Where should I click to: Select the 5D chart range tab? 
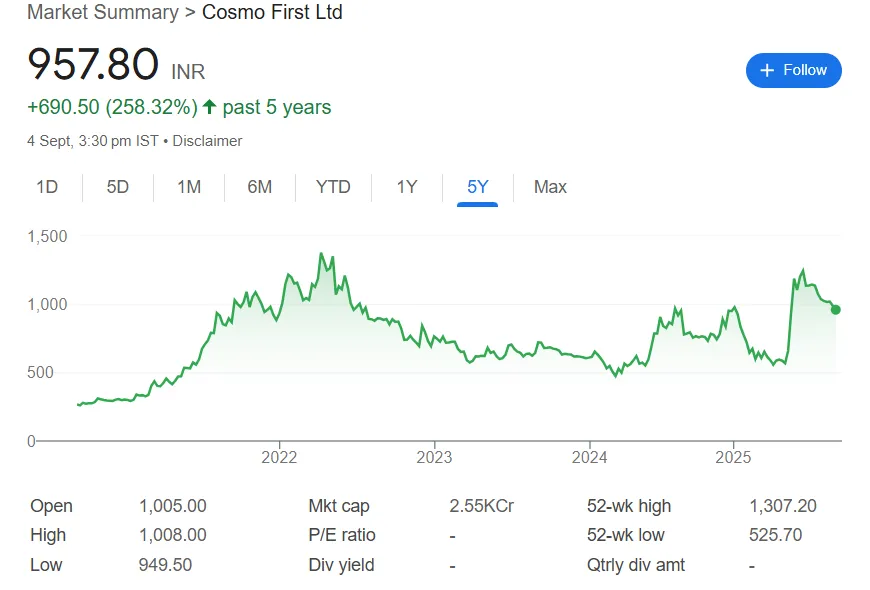(118, 187)
